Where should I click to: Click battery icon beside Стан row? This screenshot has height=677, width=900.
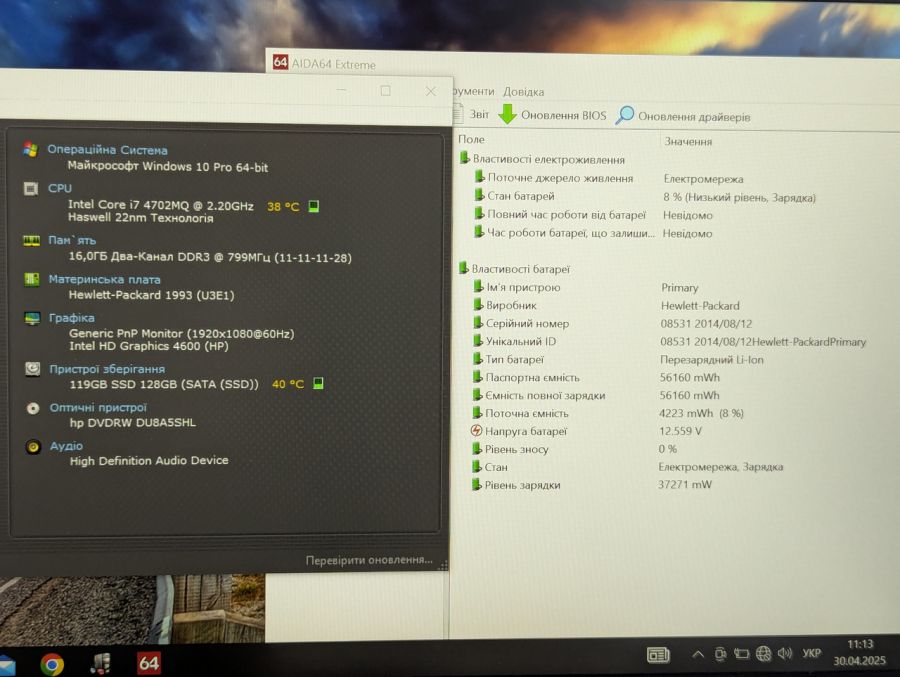476,467
